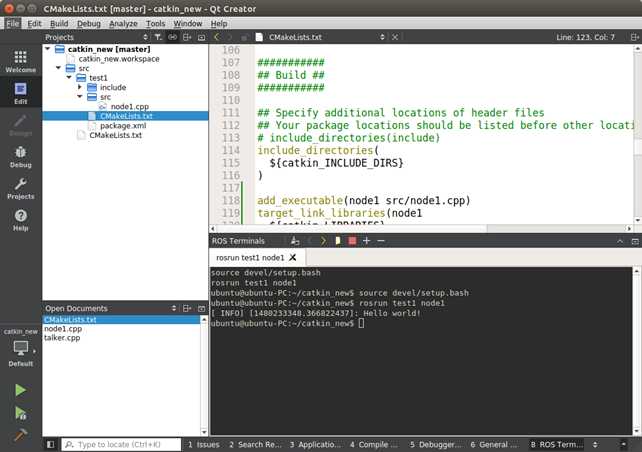Screen dimensions: 642x452
Task: Click the filter tree icon in Projects
Action: (x=158, y=37)
